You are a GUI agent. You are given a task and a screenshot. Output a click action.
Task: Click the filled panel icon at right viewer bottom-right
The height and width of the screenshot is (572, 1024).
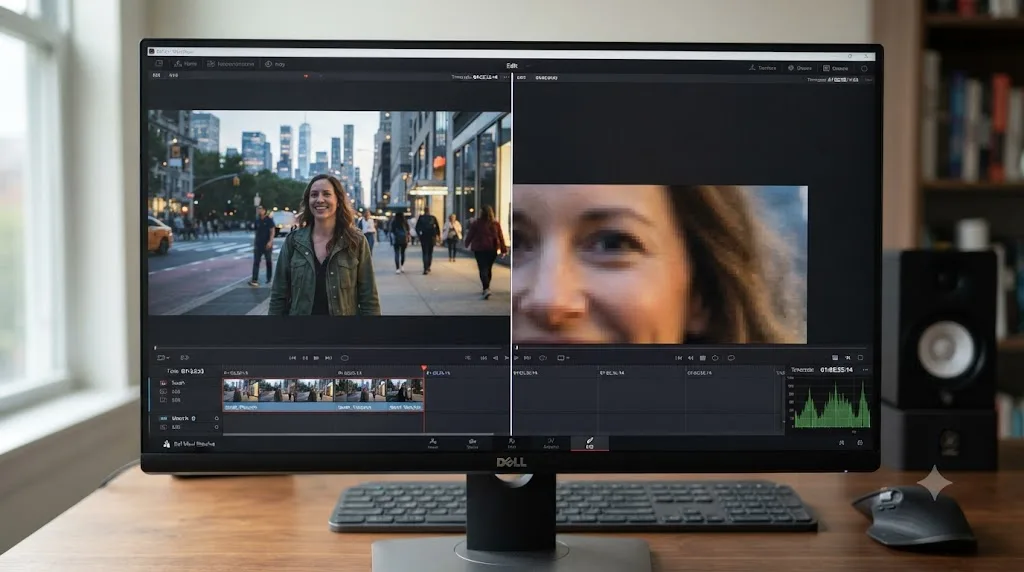835,358
